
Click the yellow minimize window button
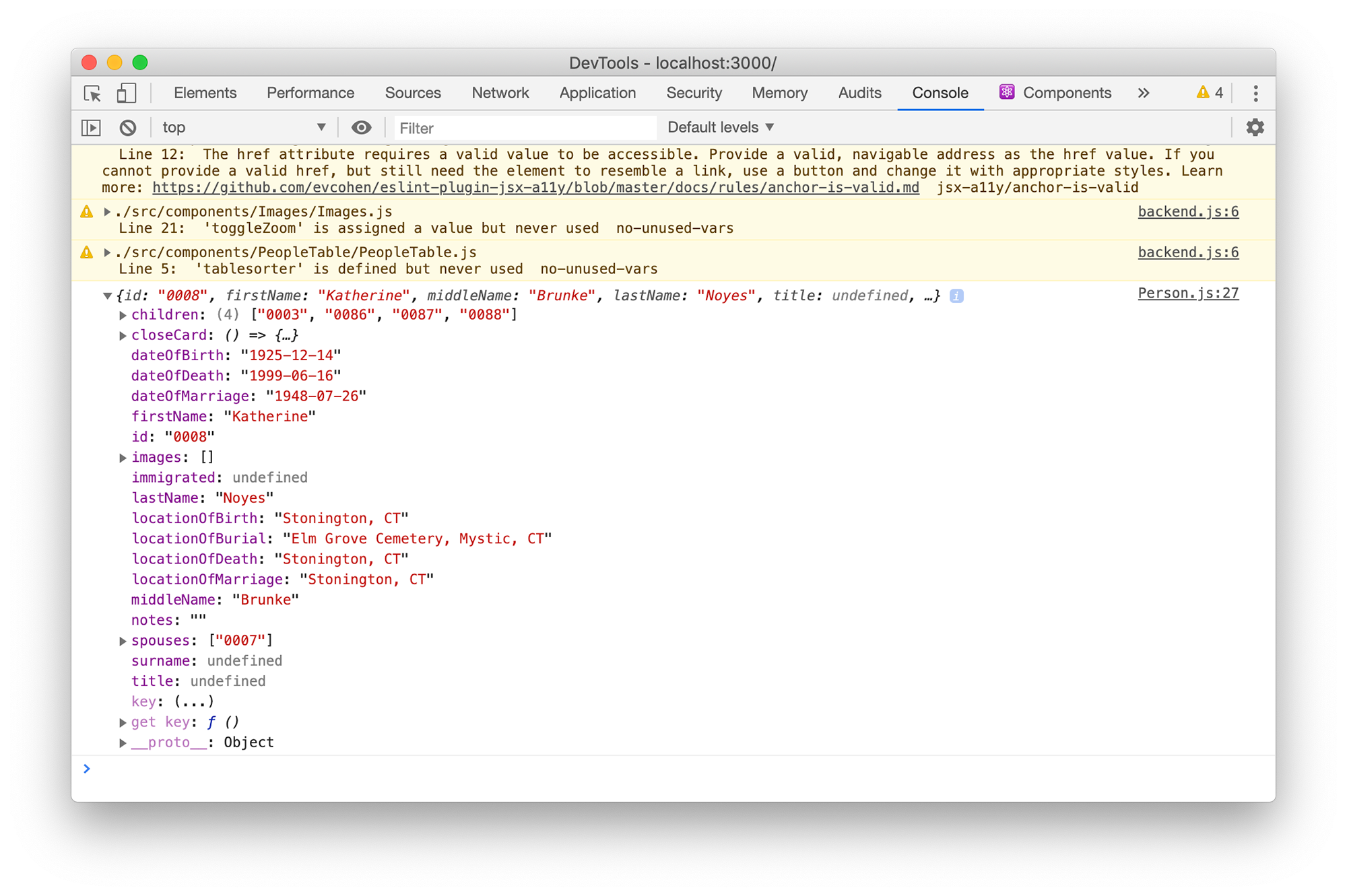114,63
